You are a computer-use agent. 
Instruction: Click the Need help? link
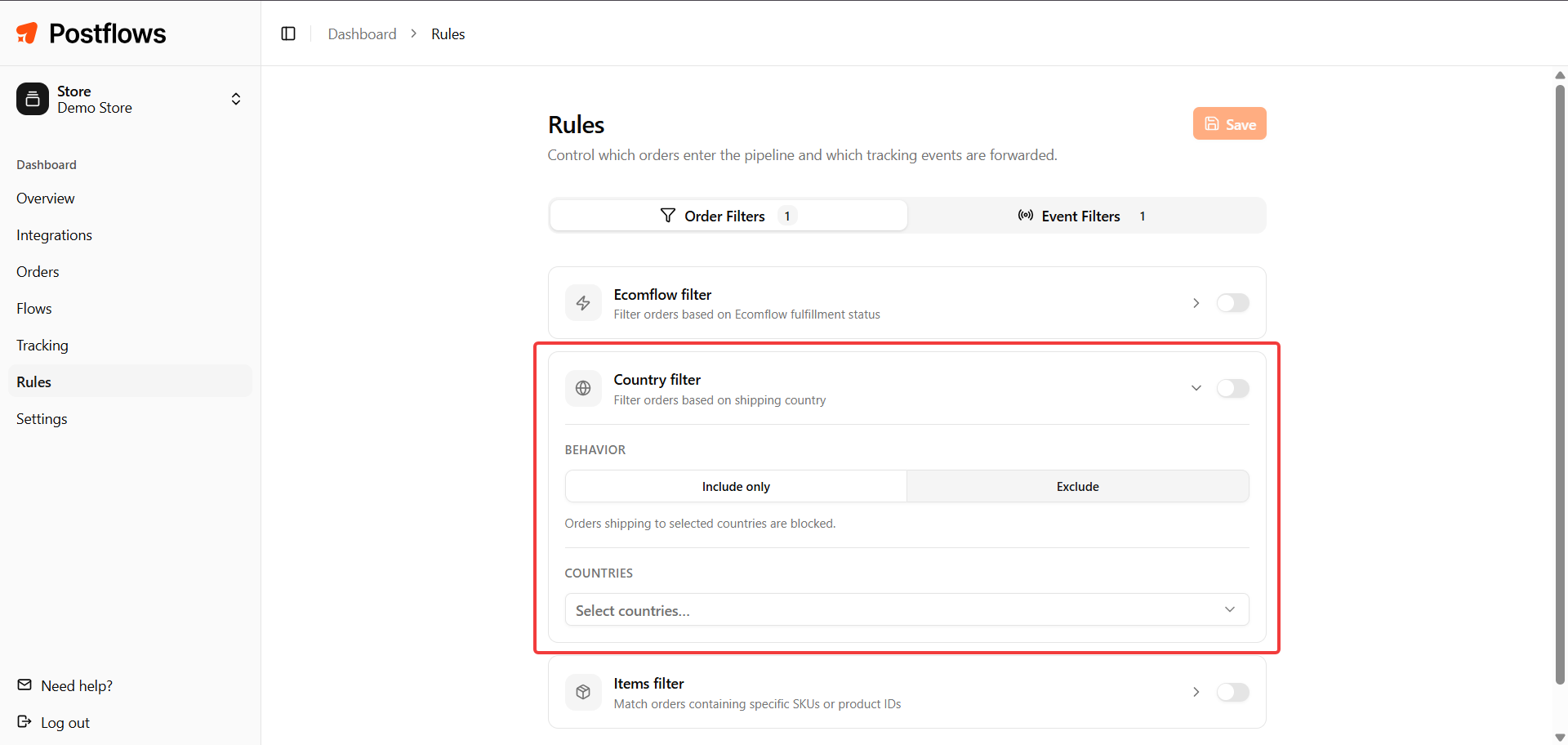pos(77,685)
